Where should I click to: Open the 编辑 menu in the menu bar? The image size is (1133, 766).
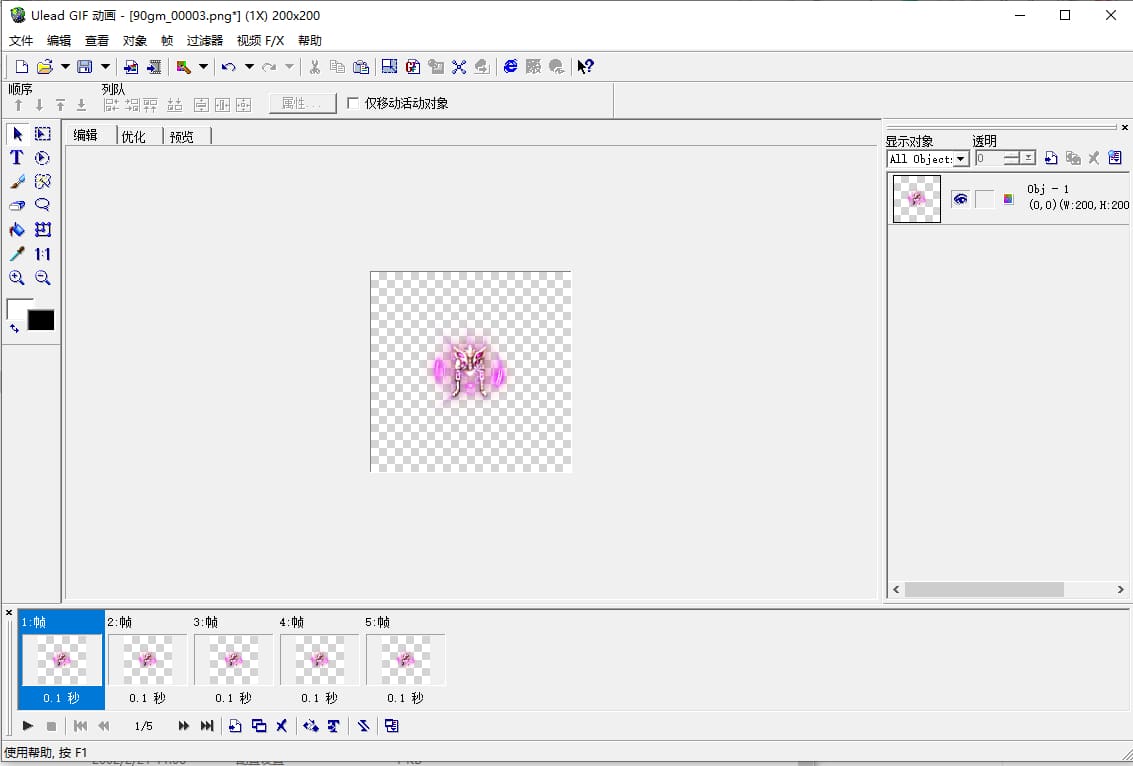point(59,41)
